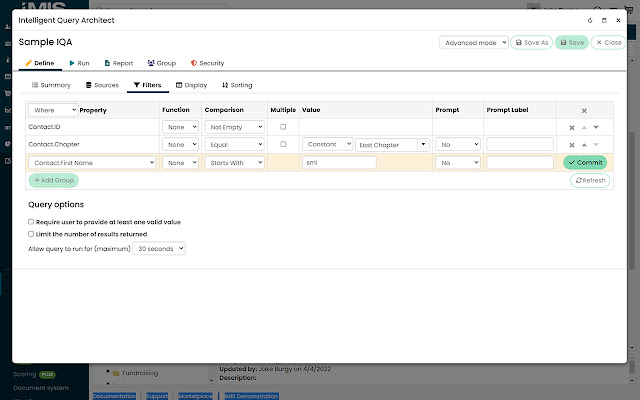Click Prompt Label field in new filter row
640x400 pixels.
point(520,162)
